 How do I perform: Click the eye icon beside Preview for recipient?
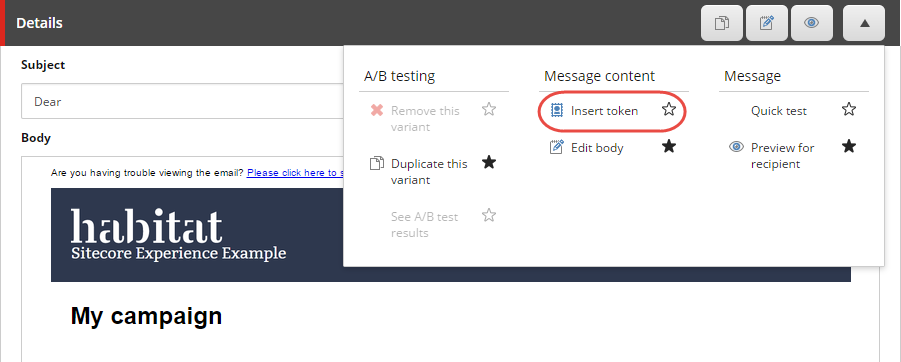[736, 147]
